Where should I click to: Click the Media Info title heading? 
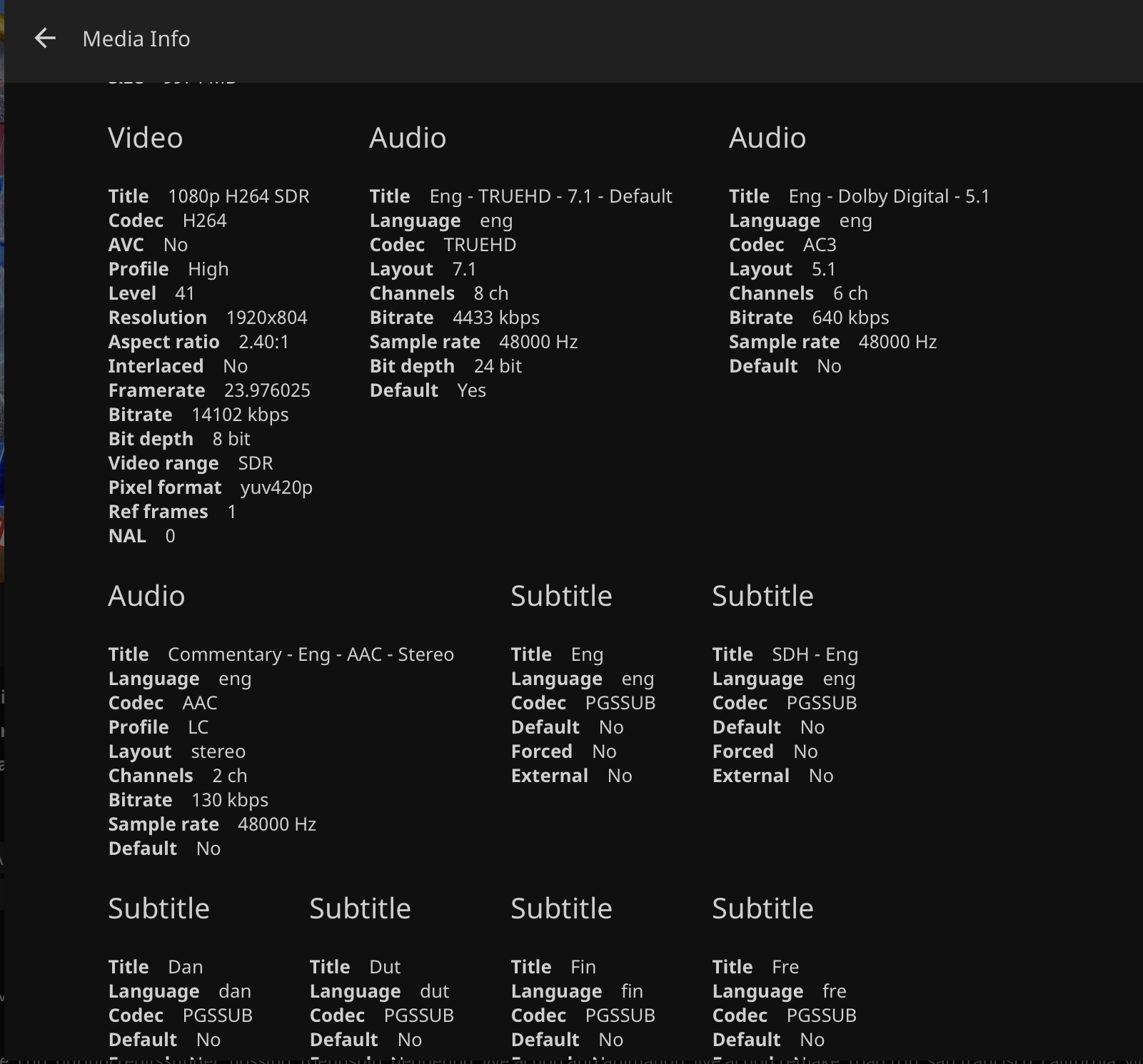tap(136, 39)
